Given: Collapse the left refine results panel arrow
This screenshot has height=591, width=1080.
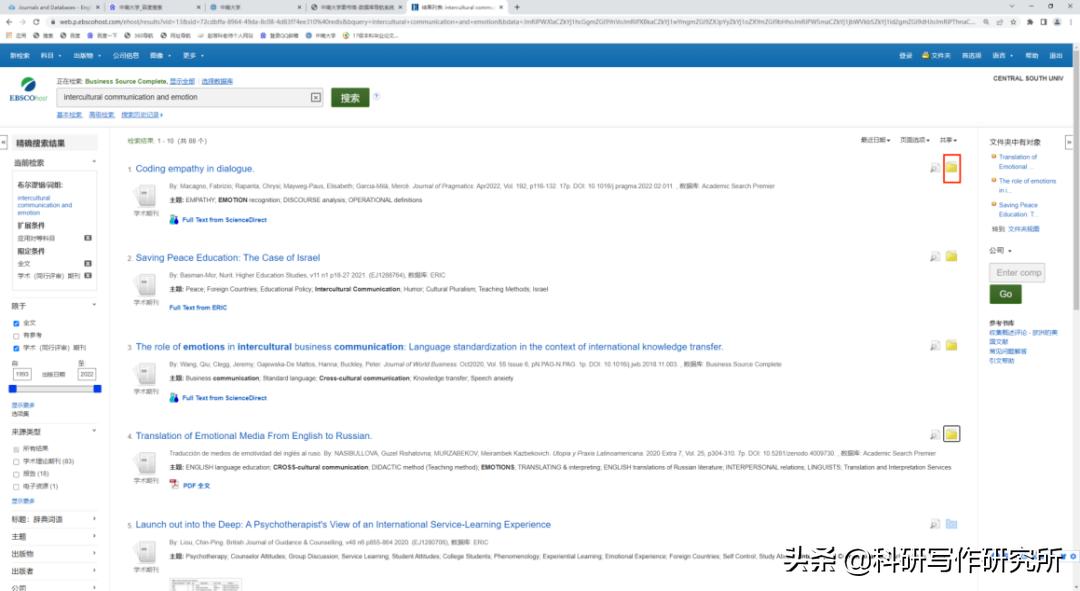Looking at the screenshot, I should [x=3, y=143].
